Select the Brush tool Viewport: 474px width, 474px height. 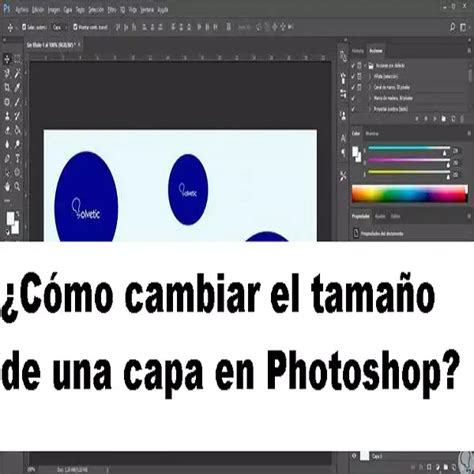click(x=17, y=102)
